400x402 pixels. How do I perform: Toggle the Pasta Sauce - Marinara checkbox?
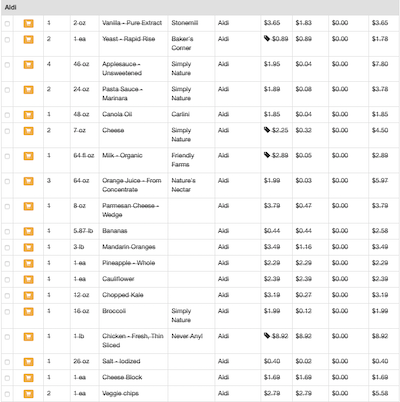point(7,90)
